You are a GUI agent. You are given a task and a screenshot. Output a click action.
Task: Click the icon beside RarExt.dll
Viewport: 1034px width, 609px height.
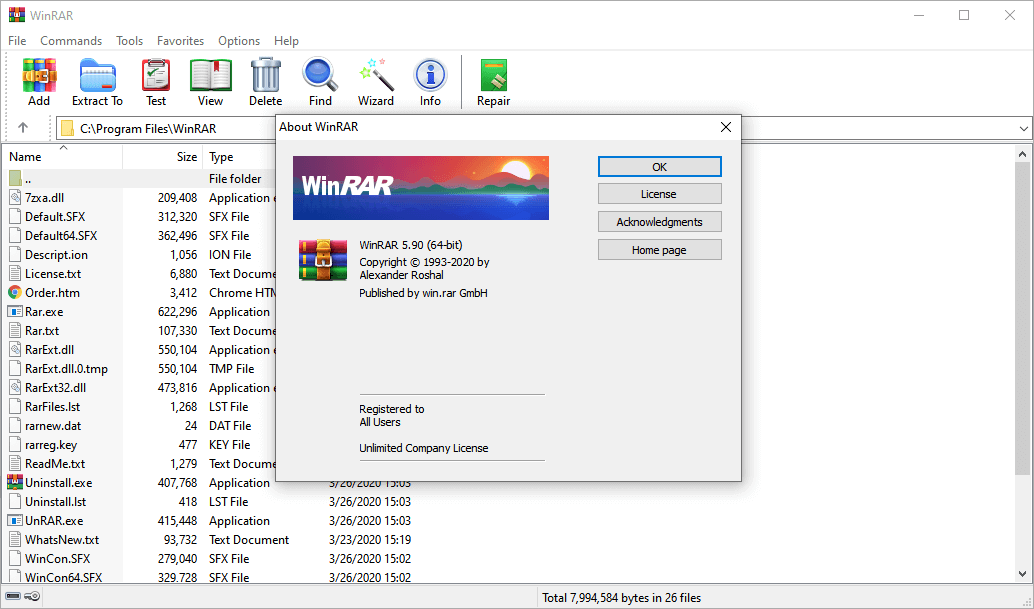coord(15,349)
